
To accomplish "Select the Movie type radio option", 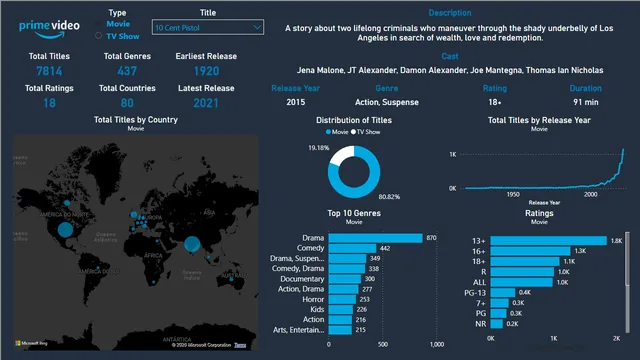I will 114,24.
